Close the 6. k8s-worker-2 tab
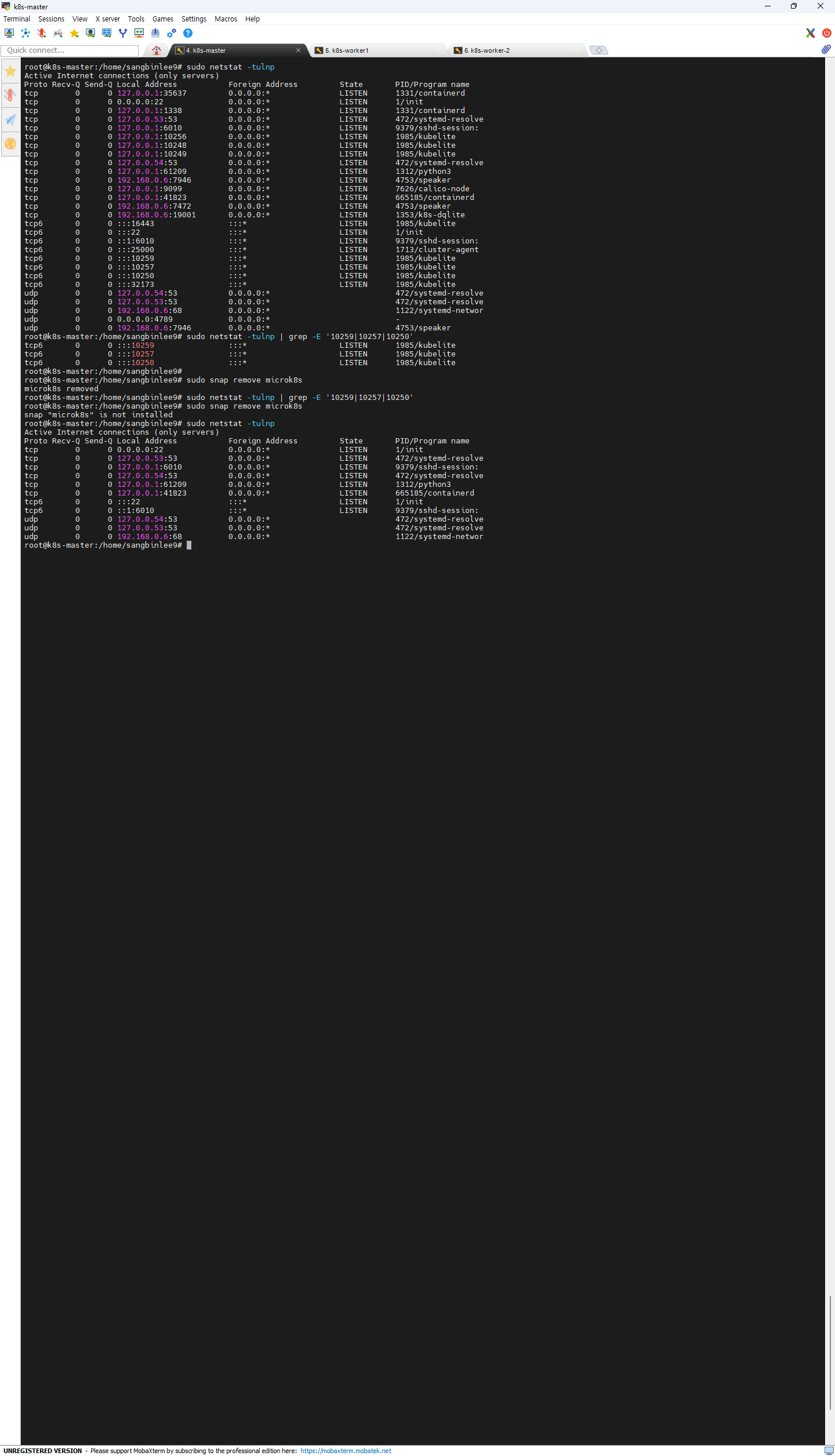835x1456 pixels. pos(576,50)
